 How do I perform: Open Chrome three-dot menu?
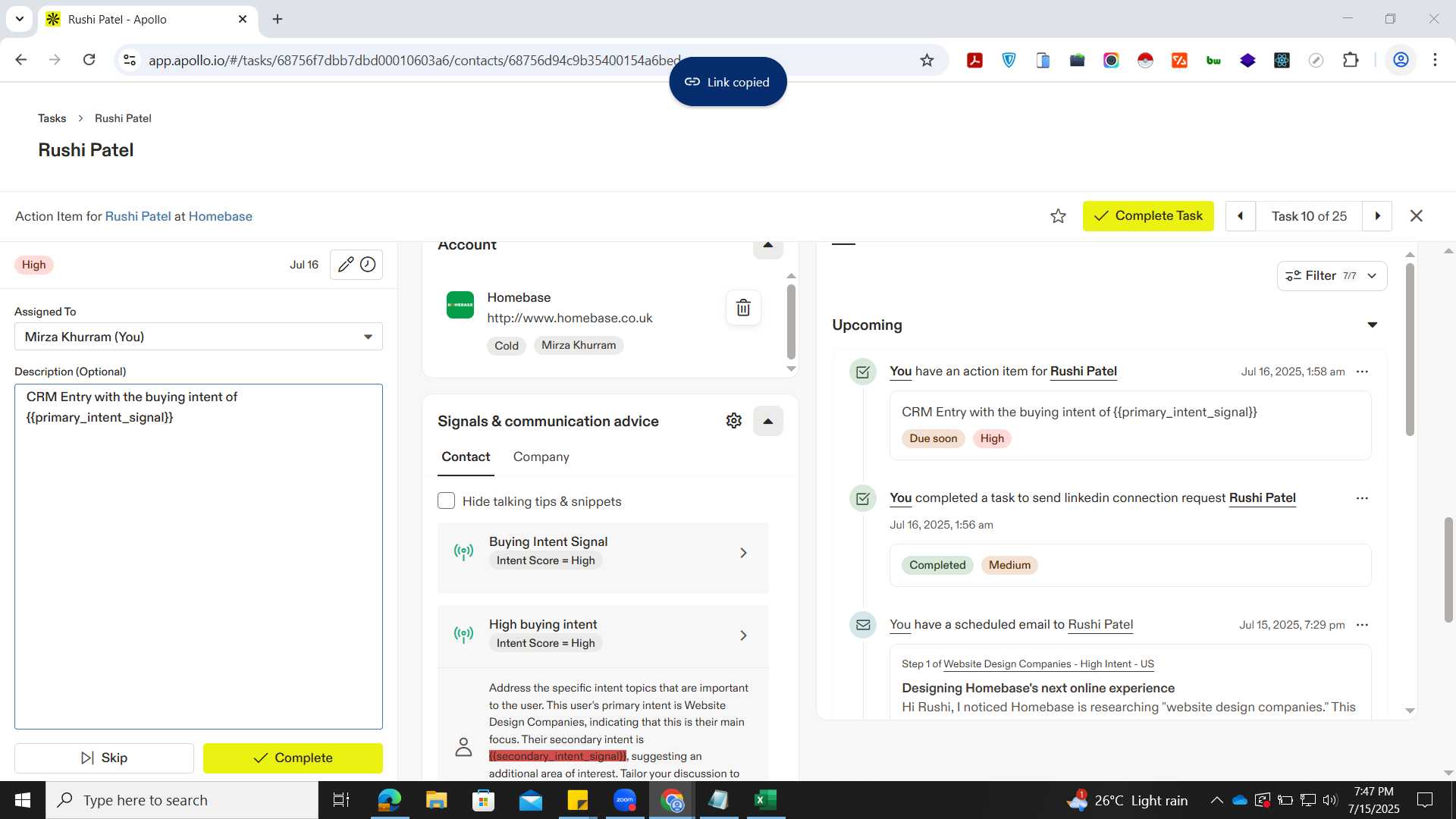[x=1435, y=60]
